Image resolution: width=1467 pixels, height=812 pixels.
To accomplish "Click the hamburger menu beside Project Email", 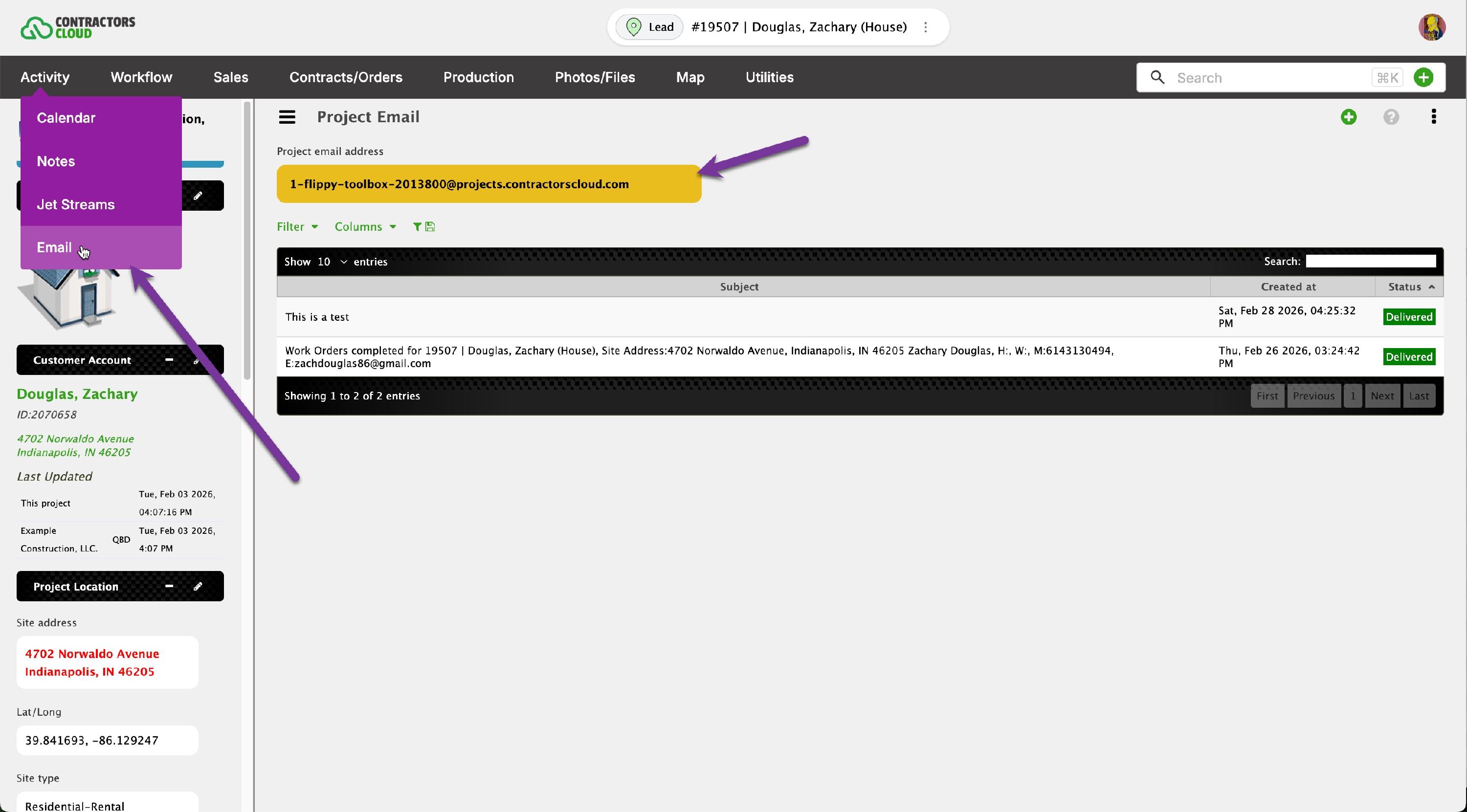I will (287, 117).
